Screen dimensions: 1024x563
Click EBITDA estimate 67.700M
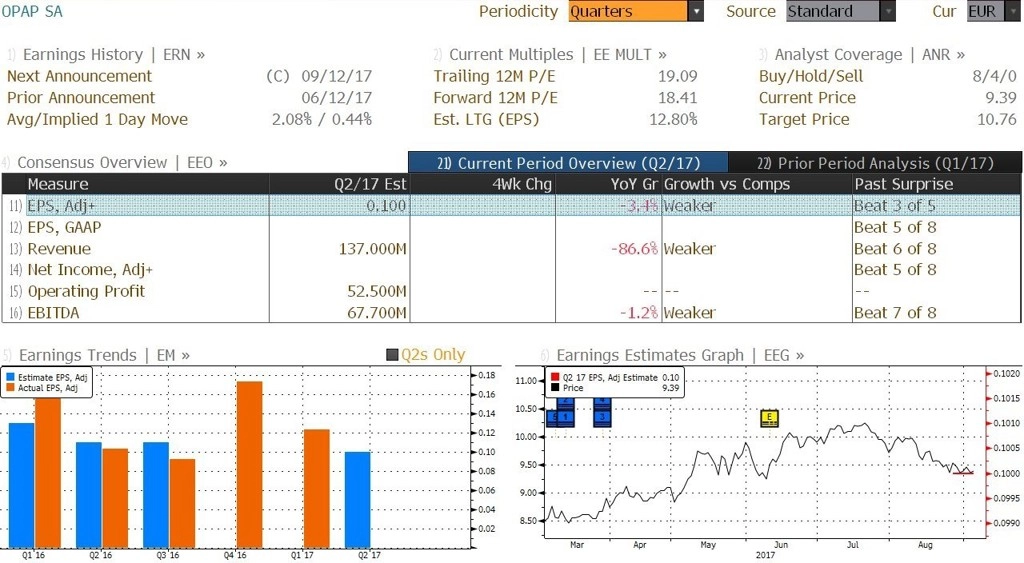pos(376,313)
